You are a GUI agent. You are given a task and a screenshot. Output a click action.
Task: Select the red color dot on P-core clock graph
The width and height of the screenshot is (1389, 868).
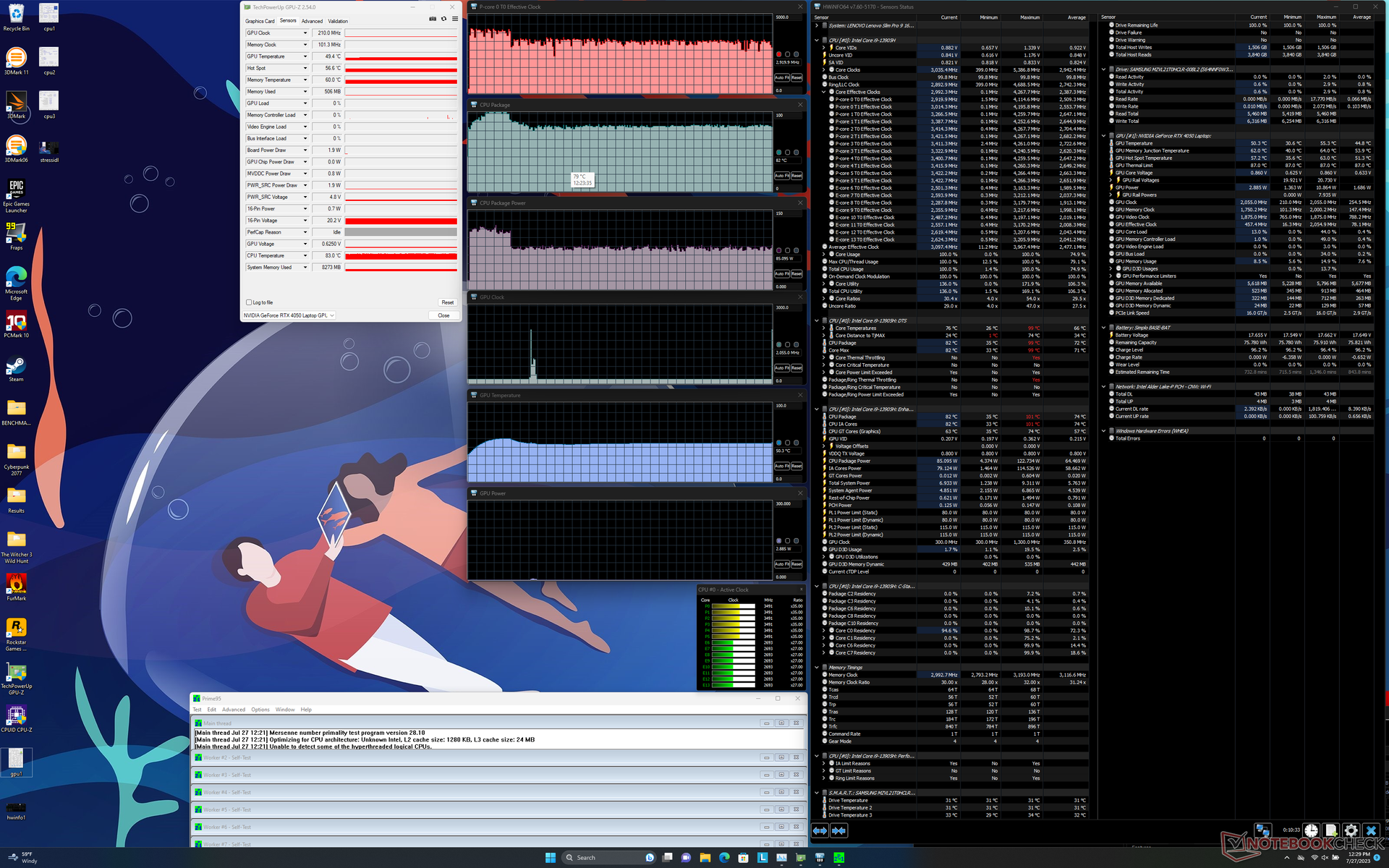coord(778,54)
